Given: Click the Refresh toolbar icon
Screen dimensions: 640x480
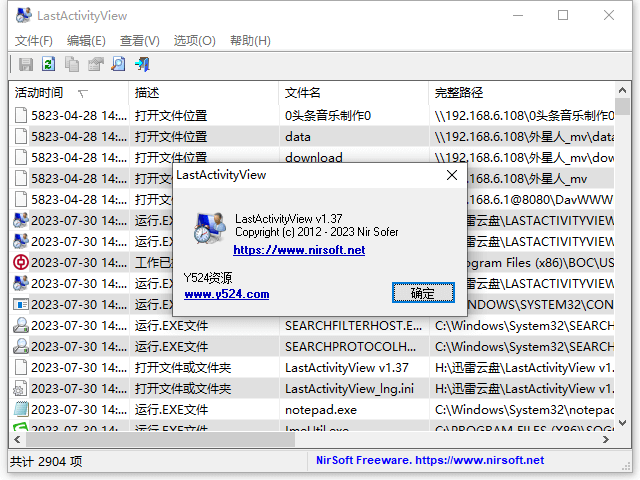Looking at the screenshot, I should click(49, 64).
